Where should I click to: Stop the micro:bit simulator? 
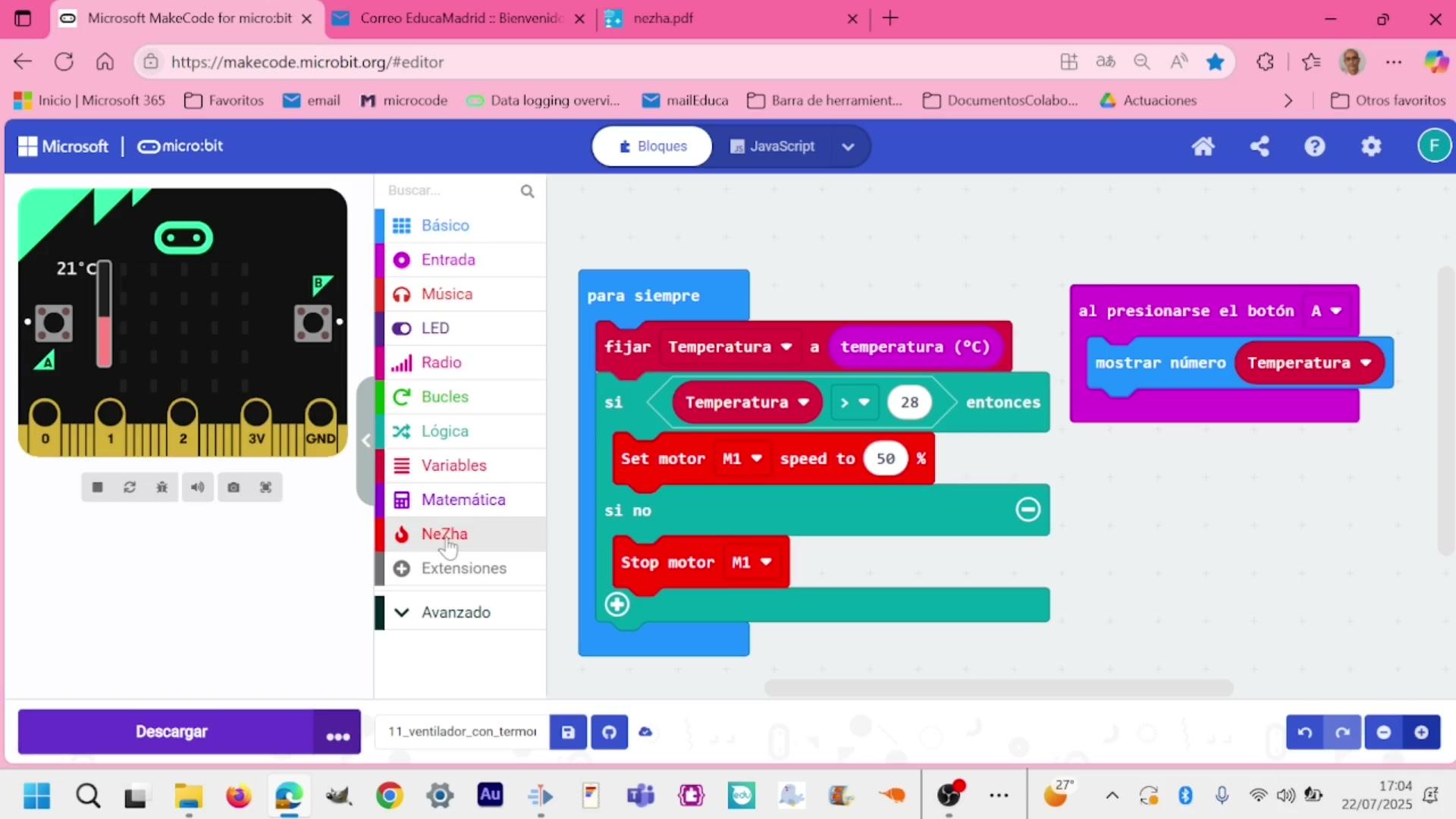(x=97, y=488)
